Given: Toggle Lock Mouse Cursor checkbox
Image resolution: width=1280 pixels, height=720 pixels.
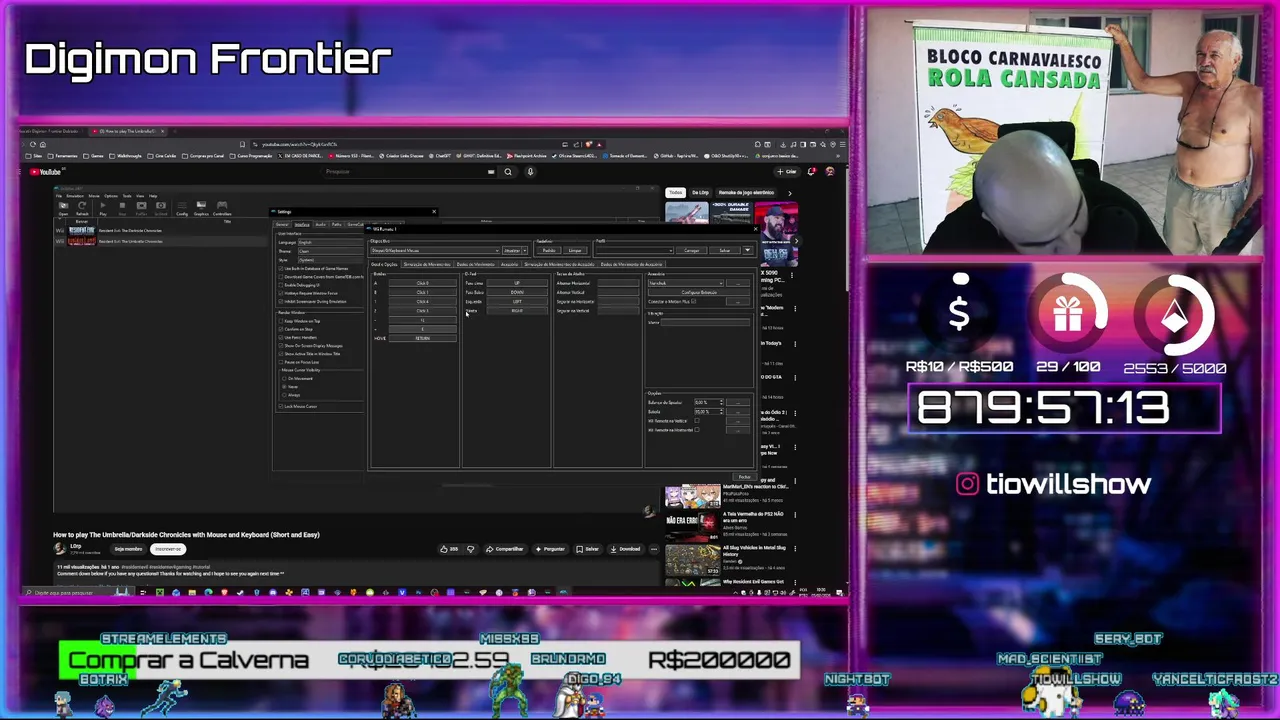Looking at the screenshot, I should pyautogui.click(x=281, y=406).
